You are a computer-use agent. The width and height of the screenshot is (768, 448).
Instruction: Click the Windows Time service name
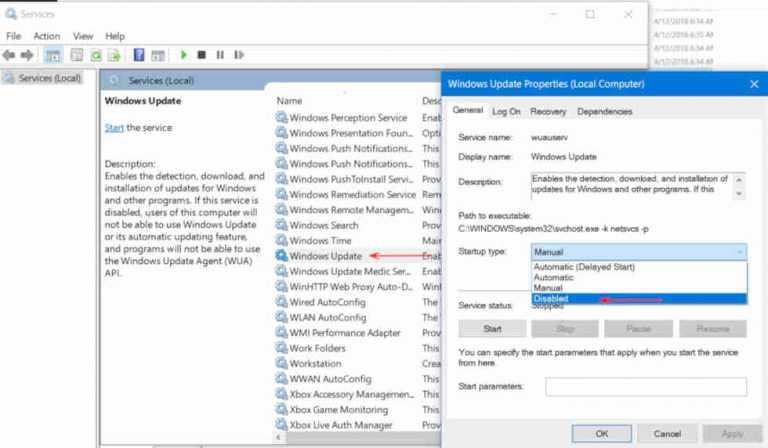pyautogui.click(x=320, y=241)
